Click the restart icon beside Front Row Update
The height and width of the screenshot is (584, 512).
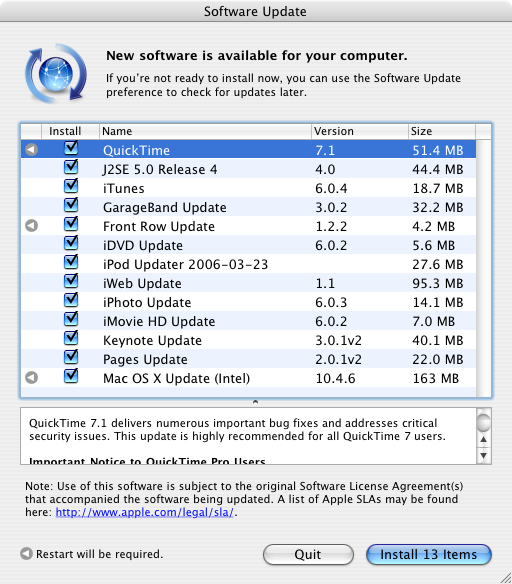pyautogui.click(x=32, y=226)
